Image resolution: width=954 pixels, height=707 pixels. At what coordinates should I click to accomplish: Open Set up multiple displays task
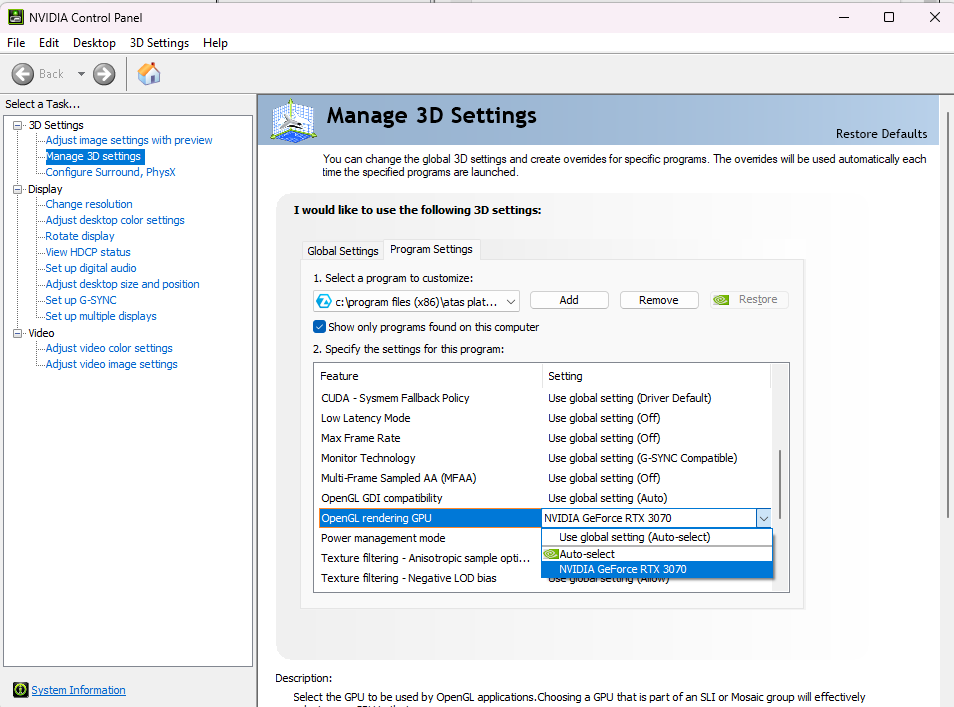click(101, 316)
